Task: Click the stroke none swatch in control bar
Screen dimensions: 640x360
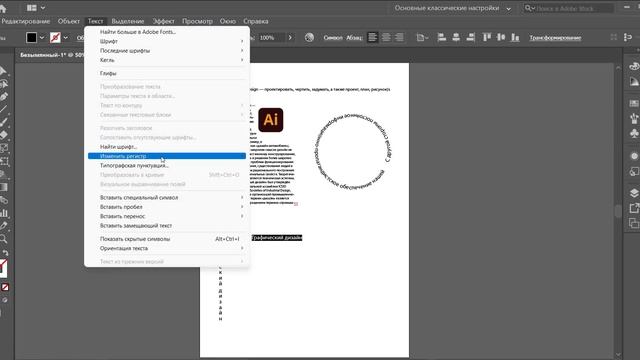Action: click(x=55, y=38)
